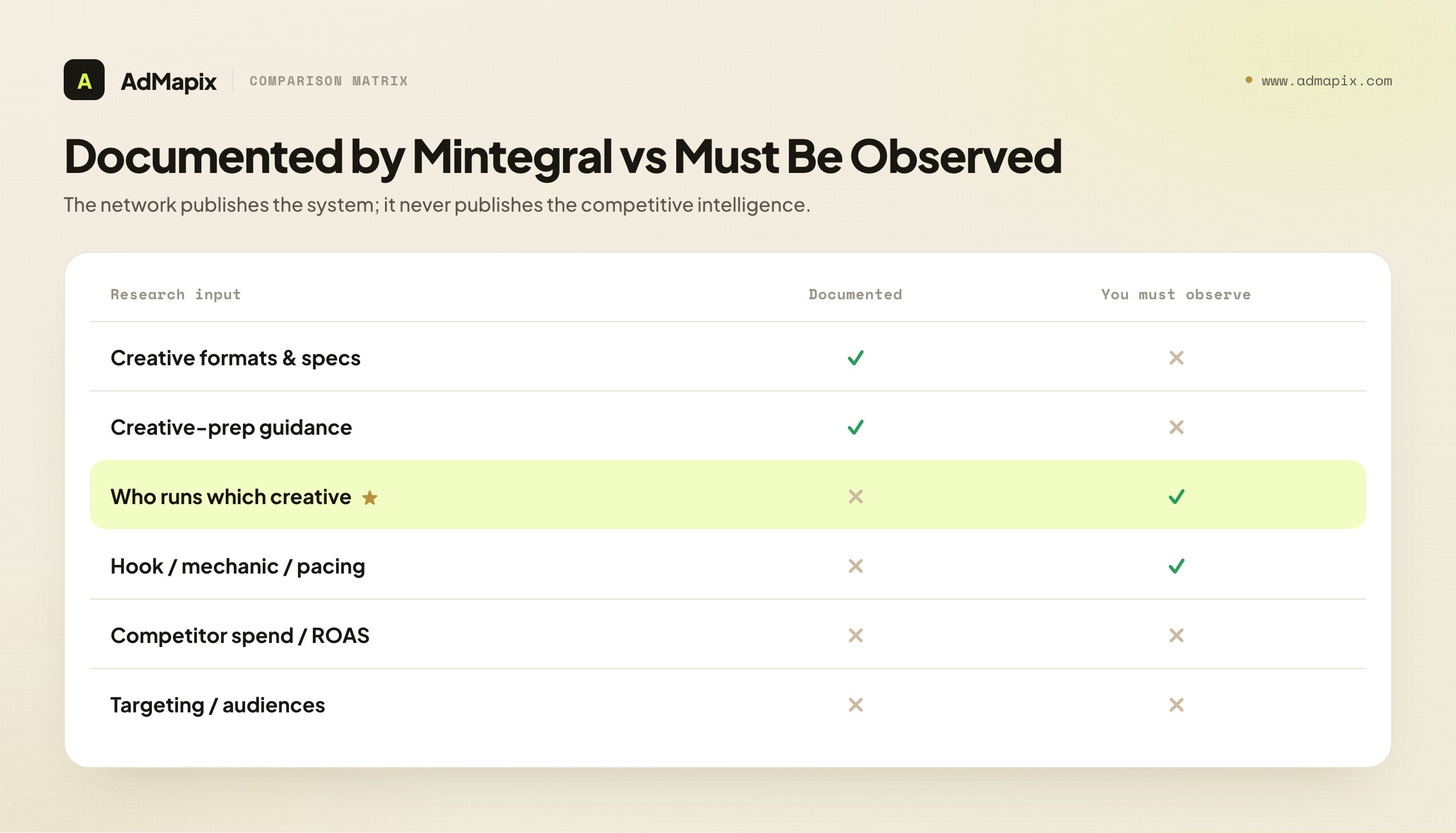Click the Documented cross for Who runs which creative
Image resolution: width=1456 pixels, height=833 pixels.
pyautogui.click(x=855, y=497)
